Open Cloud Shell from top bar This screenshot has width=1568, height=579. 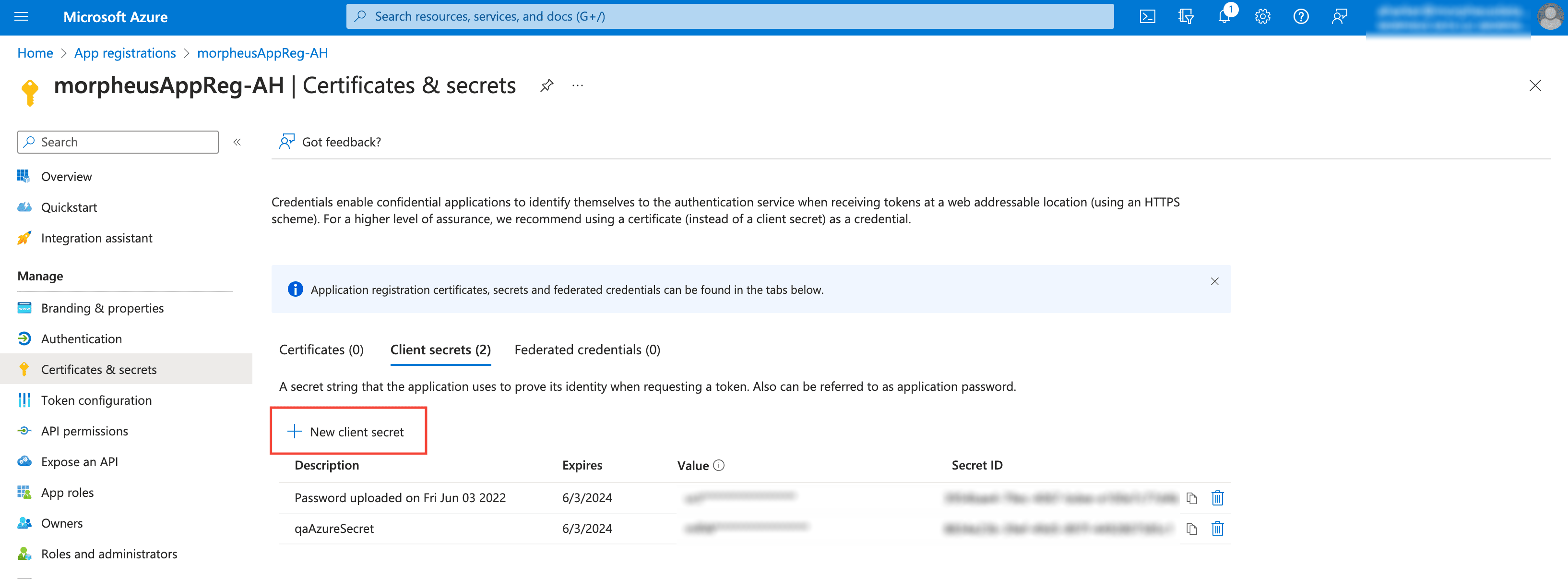click(x=1147, y=16)
